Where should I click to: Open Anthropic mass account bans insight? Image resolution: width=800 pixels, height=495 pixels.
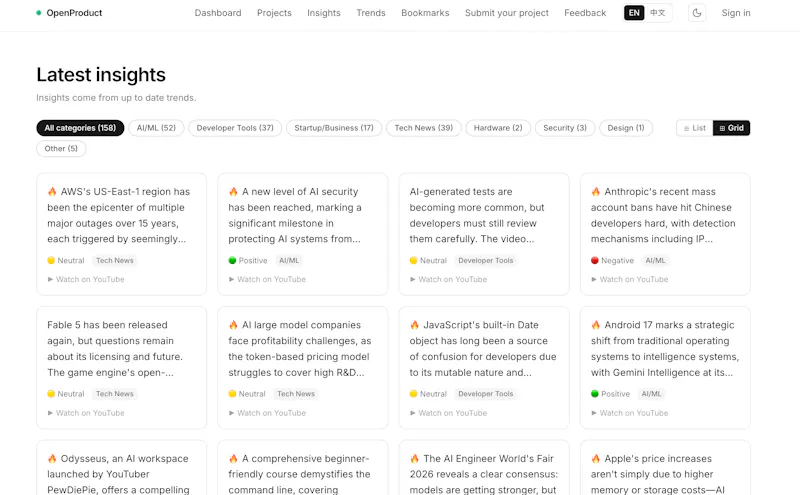(665, 234)
